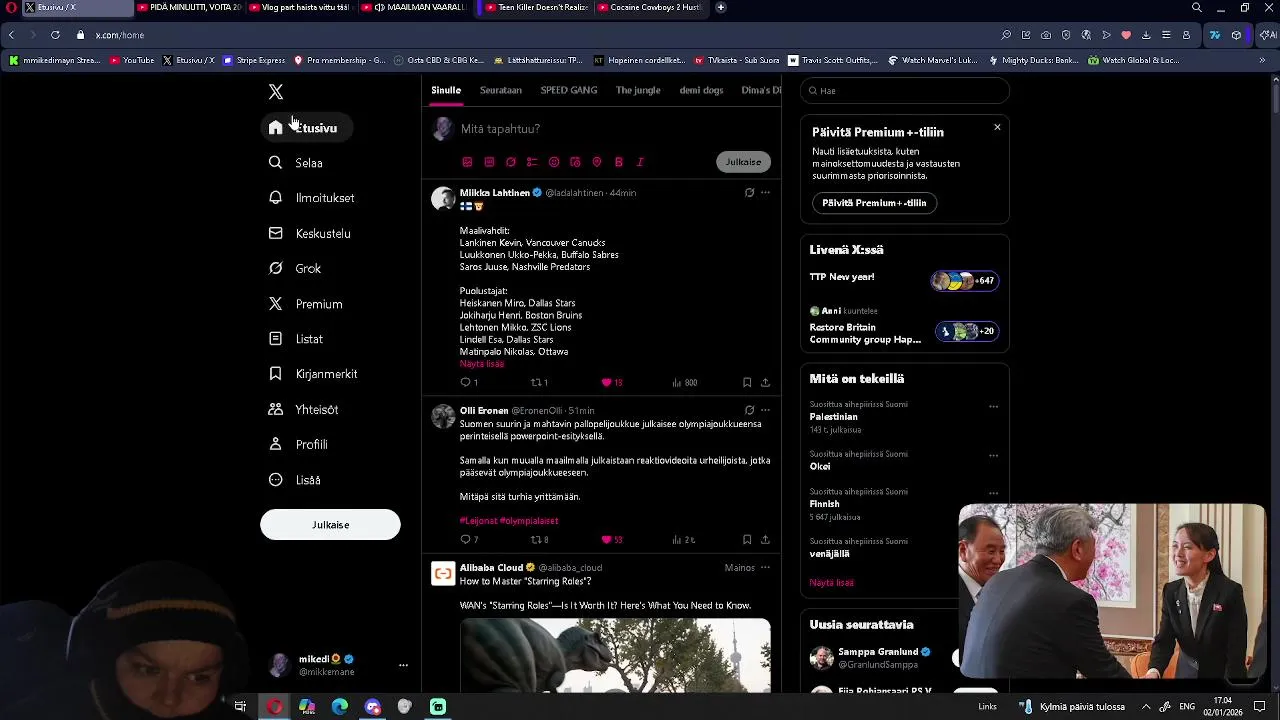This screenshot has width=1280, height=720.
Task: Switch to SPEED GANG tab
Action: (x=569, y=90)
